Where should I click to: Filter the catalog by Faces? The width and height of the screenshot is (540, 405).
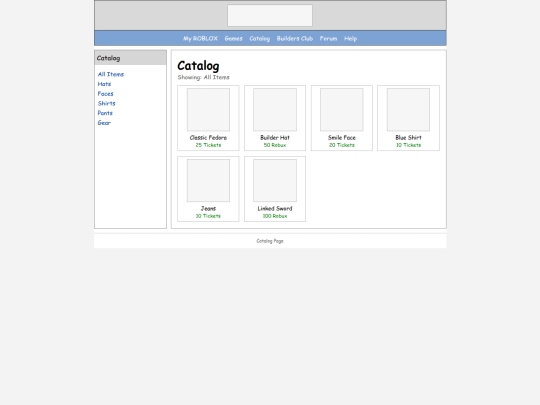coord(105,94)
